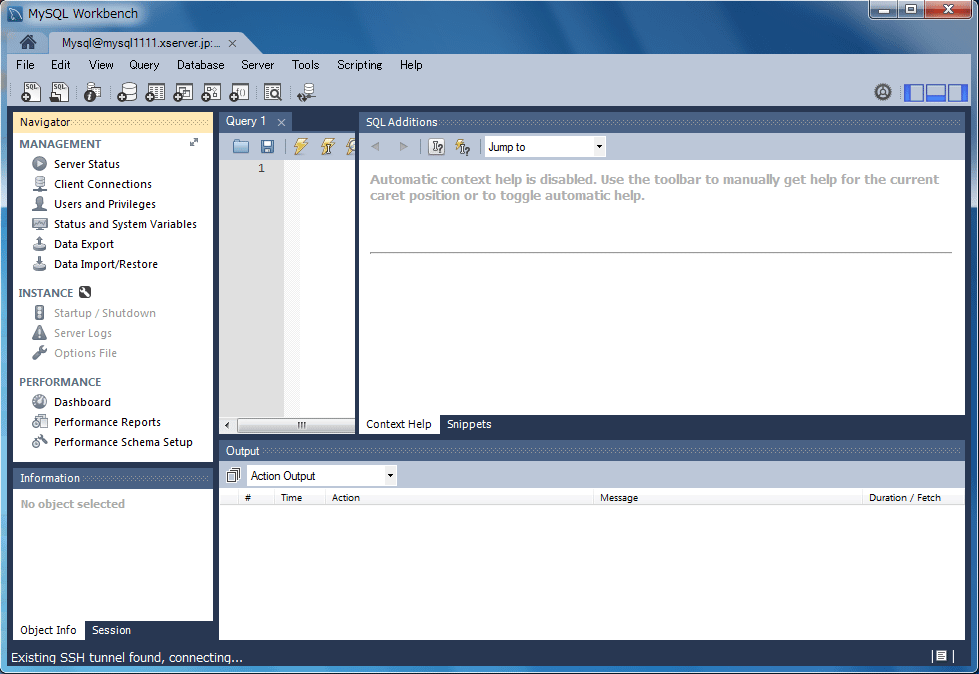Open the Database menu
This screenshot has width=979, height=674.
pos(200,65)
